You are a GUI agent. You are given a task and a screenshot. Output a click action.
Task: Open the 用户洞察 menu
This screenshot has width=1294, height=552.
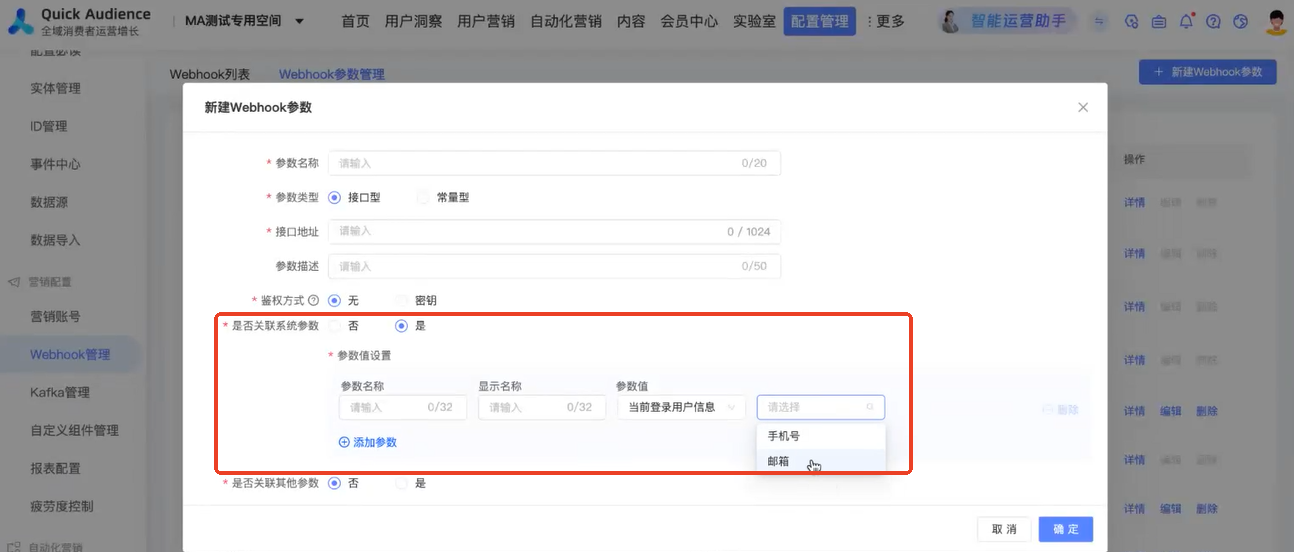(x=413, y=21)
